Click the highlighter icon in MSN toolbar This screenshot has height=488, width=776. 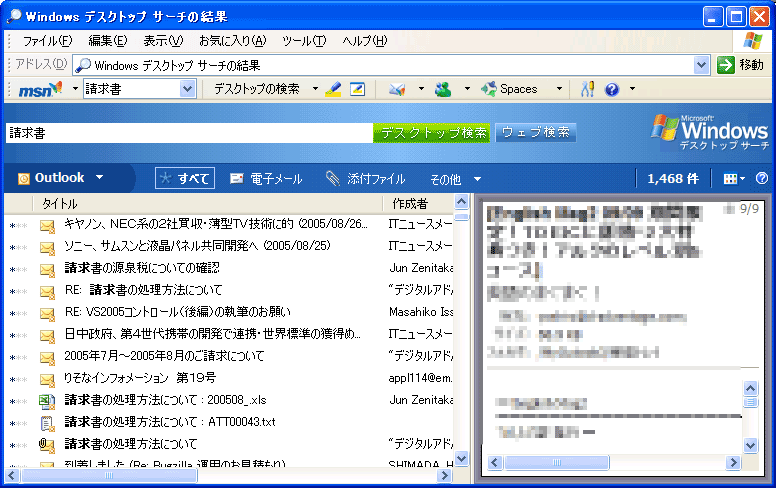[334, 89]
